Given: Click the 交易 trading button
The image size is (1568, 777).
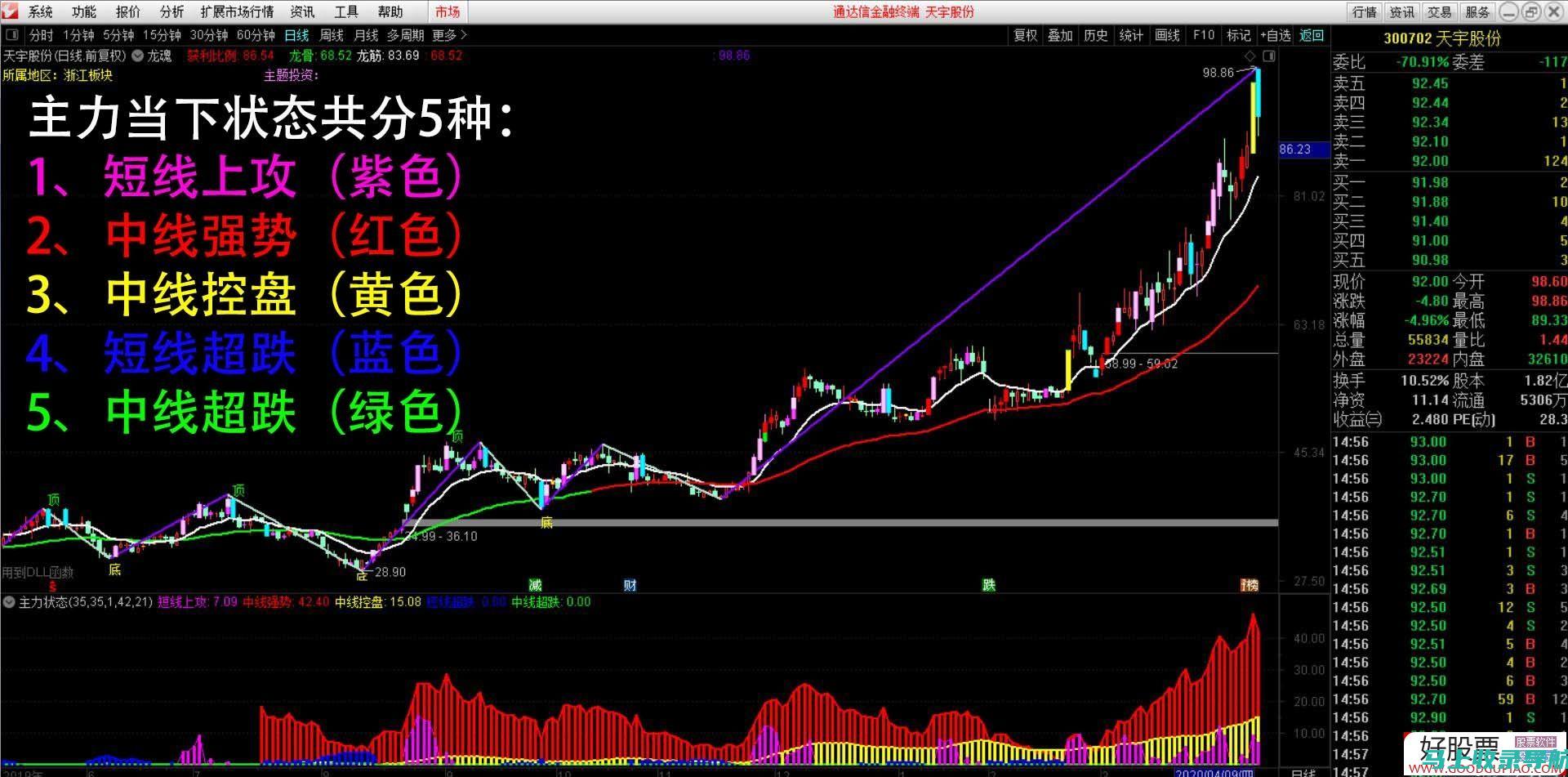Looking at the screenshot, I should [1440, 11].
